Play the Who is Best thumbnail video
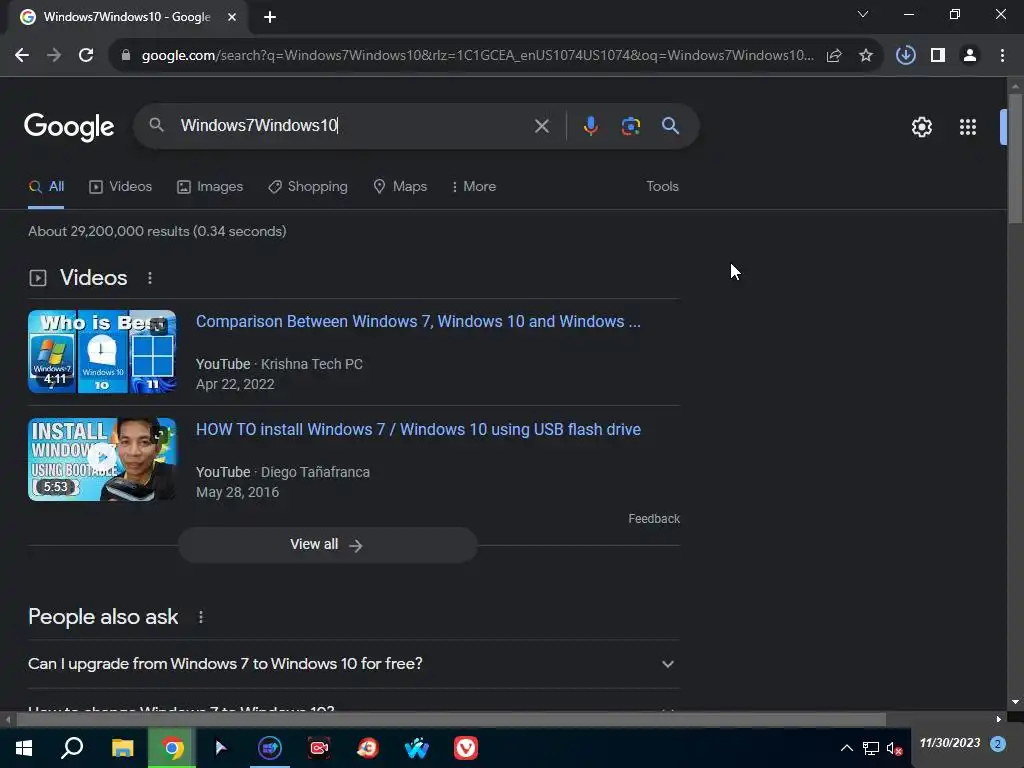1024x768 pixels. [102, 351]
